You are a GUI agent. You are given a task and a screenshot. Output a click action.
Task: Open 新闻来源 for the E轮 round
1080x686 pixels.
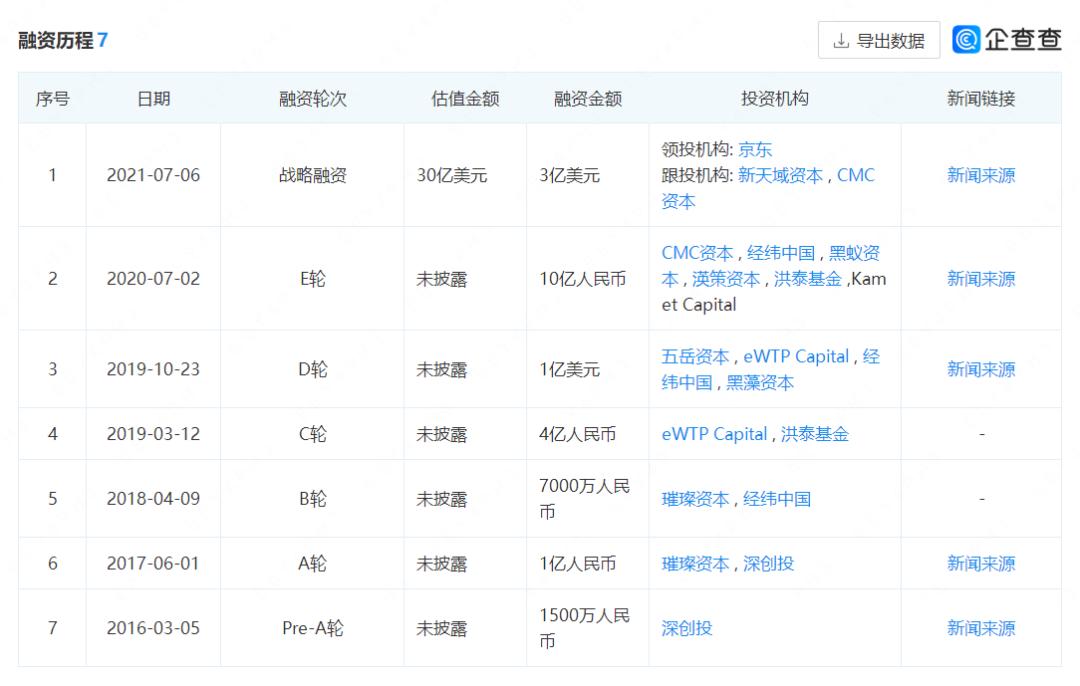click(981, 279)
